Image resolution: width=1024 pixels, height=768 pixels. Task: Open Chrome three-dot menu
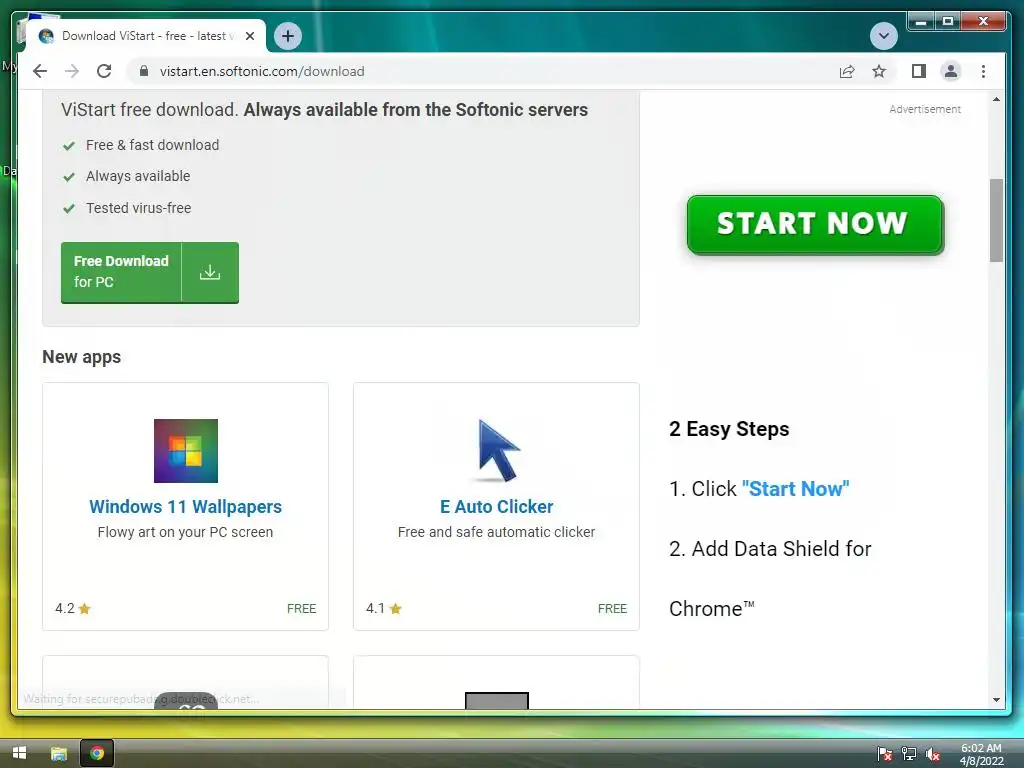984,71
